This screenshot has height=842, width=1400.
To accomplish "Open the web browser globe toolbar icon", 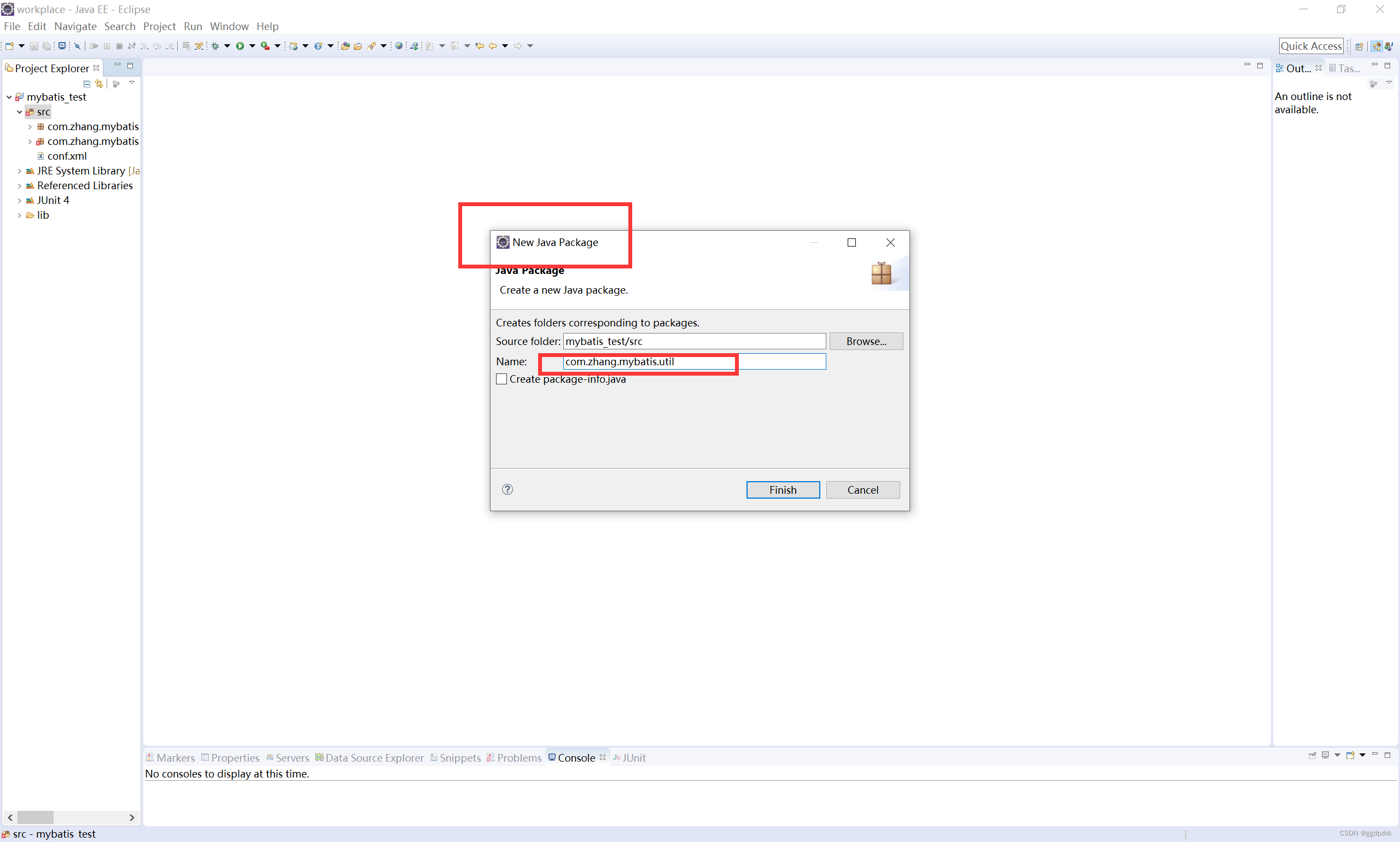I will pos(399,46).
